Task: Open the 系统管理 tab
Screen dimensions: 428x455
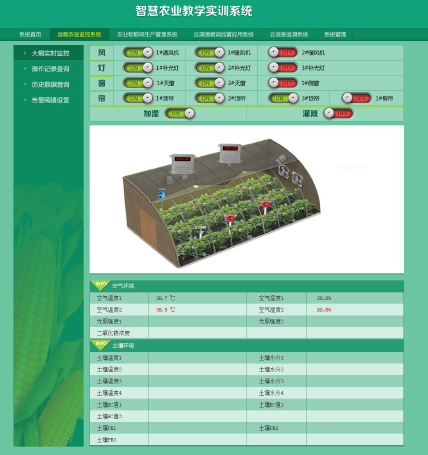Action: coord(335,34)
